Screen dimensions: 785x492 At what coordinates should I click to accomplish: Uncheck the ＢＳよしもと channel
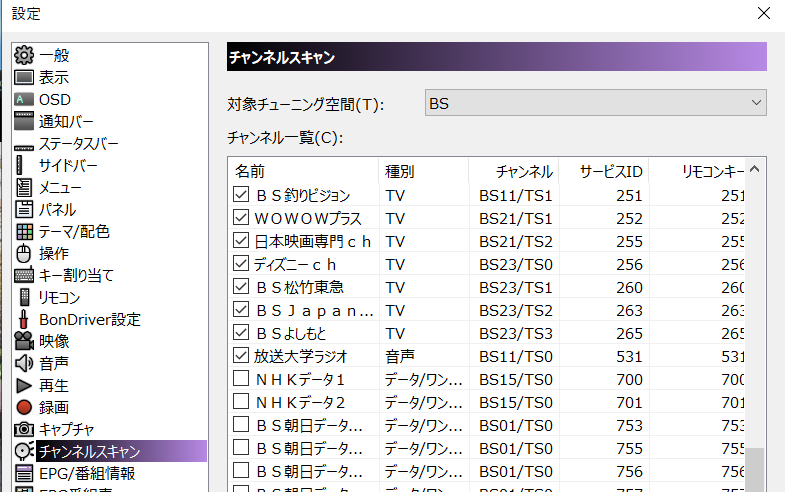(x=241, y=332)
